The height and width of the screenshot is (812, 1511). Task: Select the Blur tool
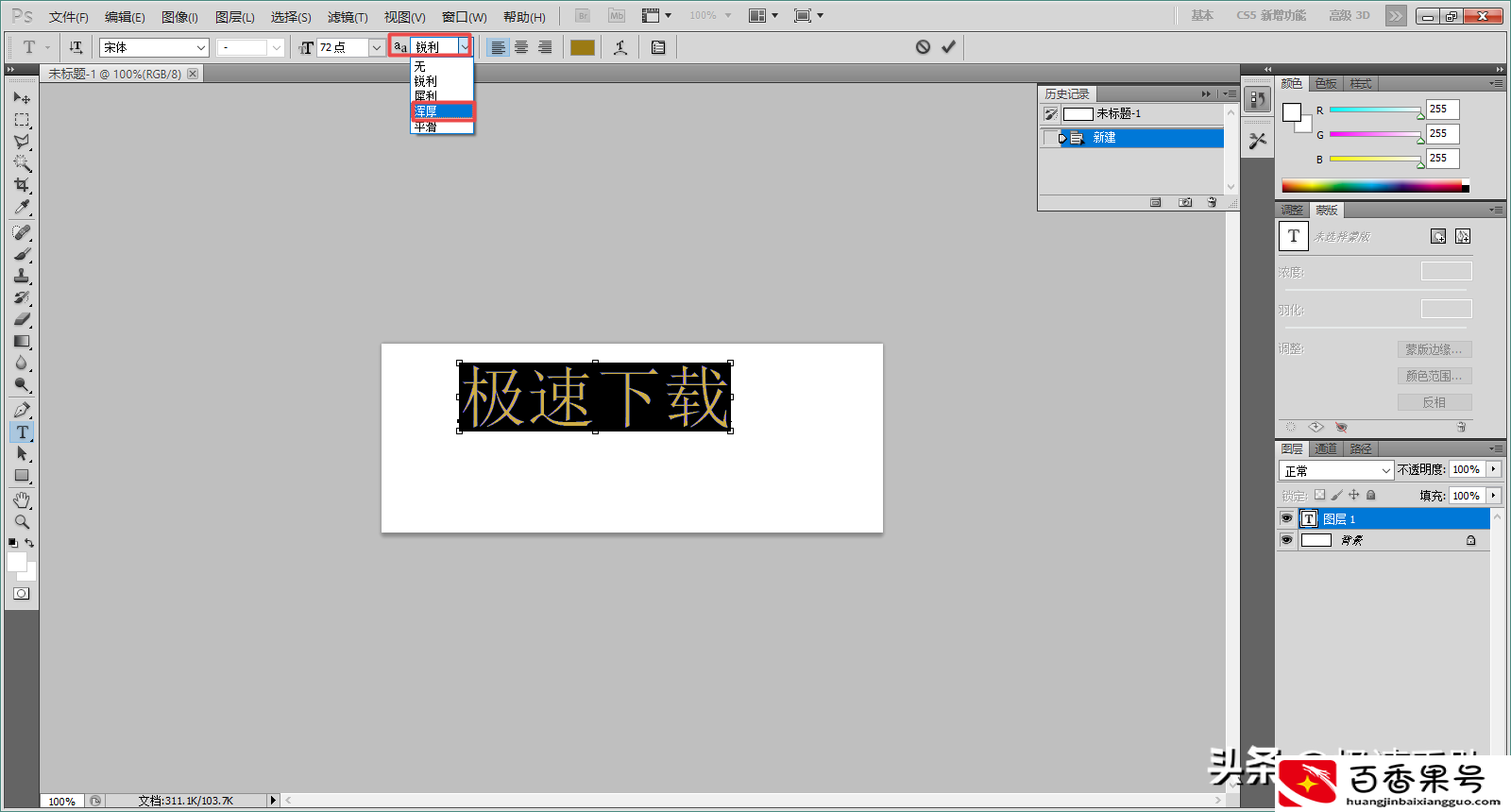tap(22, 363)
